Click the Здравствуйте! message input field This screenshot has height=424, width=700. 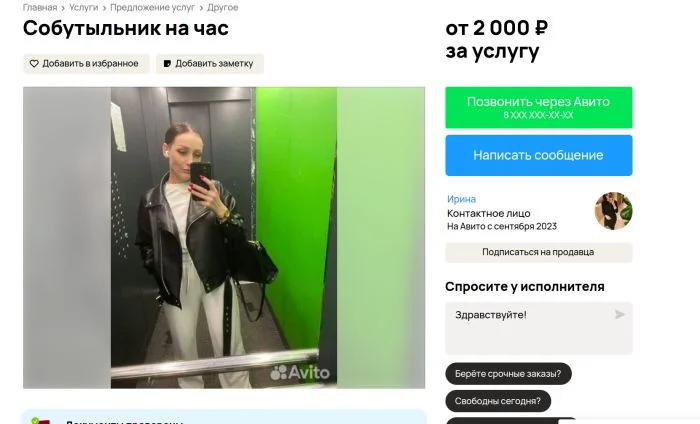[539, 328]
